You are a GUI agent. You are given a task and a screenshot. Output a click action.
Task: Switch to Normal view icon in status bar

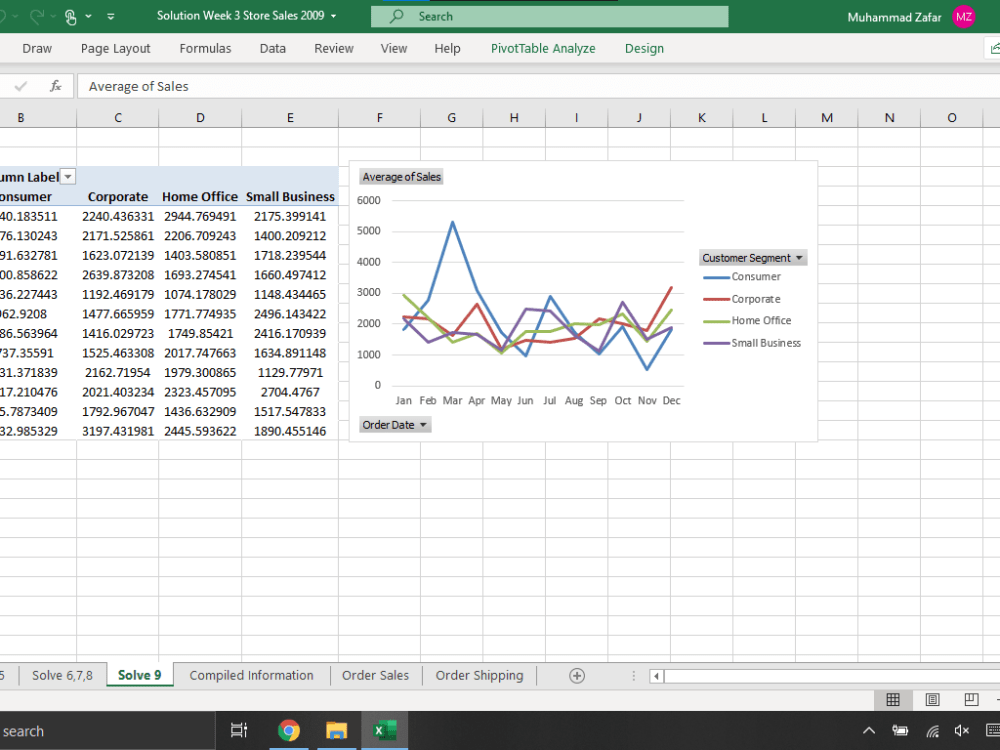(893, 699)
